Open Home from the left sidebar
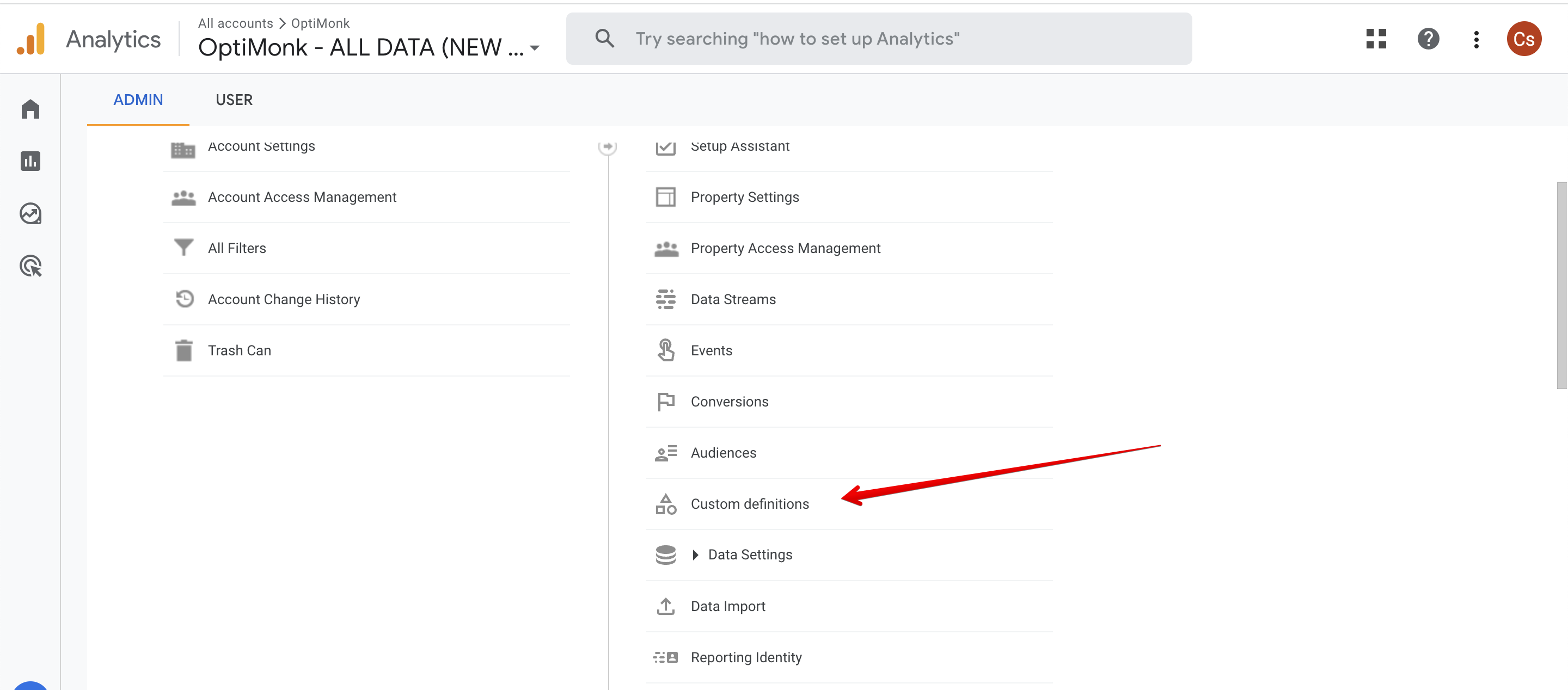 30,109
